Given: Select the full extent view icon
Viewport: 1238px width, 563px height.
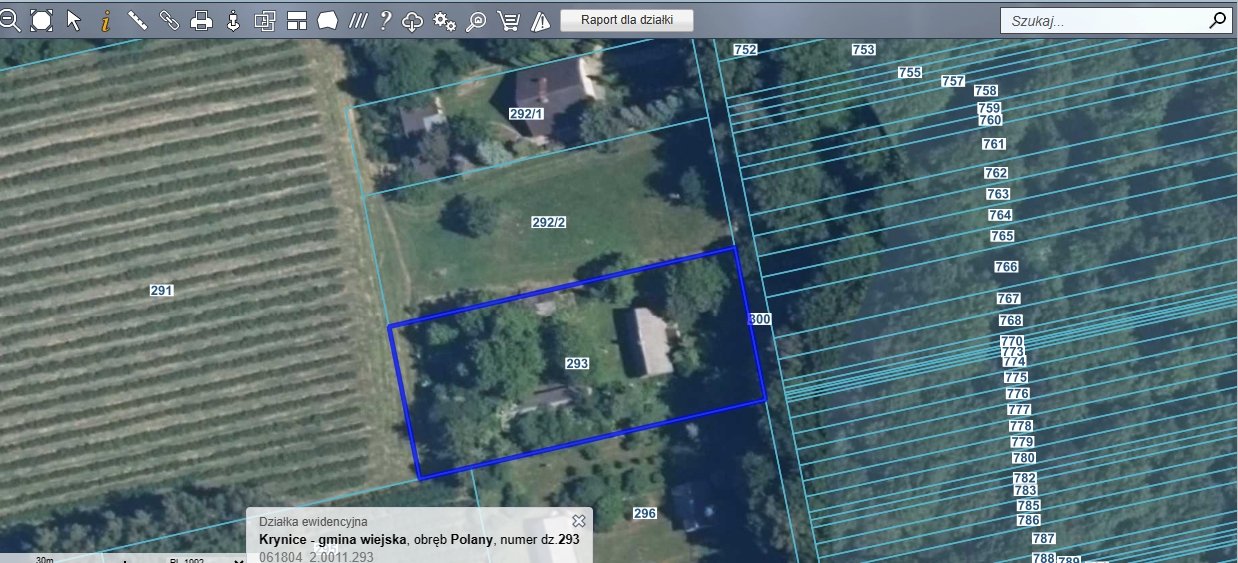Looking at the screenshot, I should pyautogui.click(x=41, y=20).
